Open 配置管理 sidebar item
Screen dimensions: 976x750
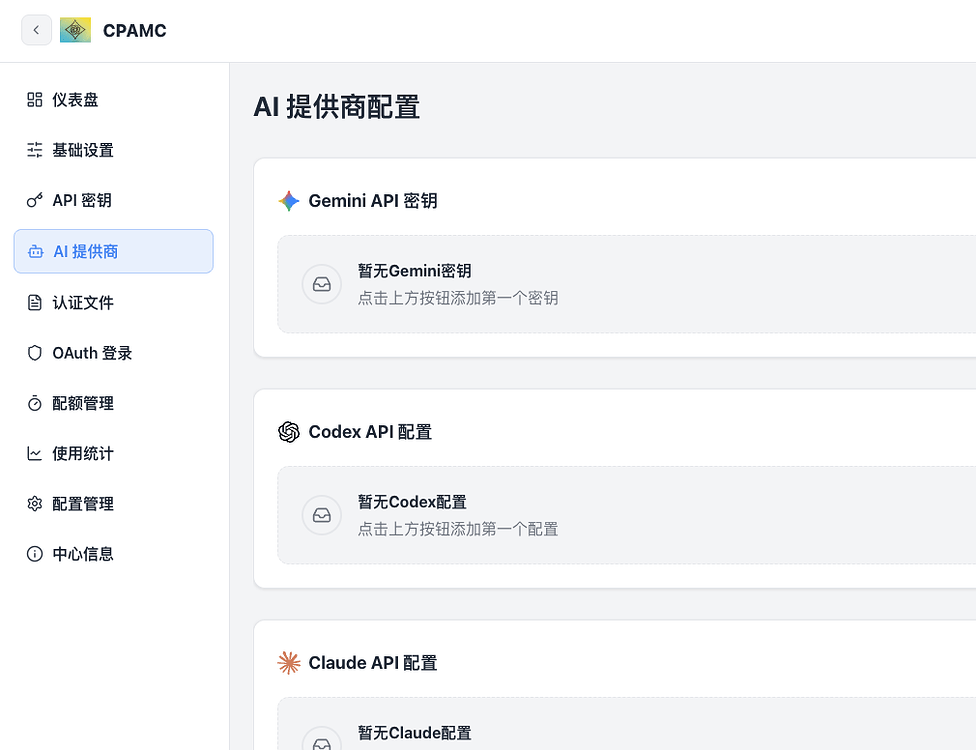(x=113, y=504)
